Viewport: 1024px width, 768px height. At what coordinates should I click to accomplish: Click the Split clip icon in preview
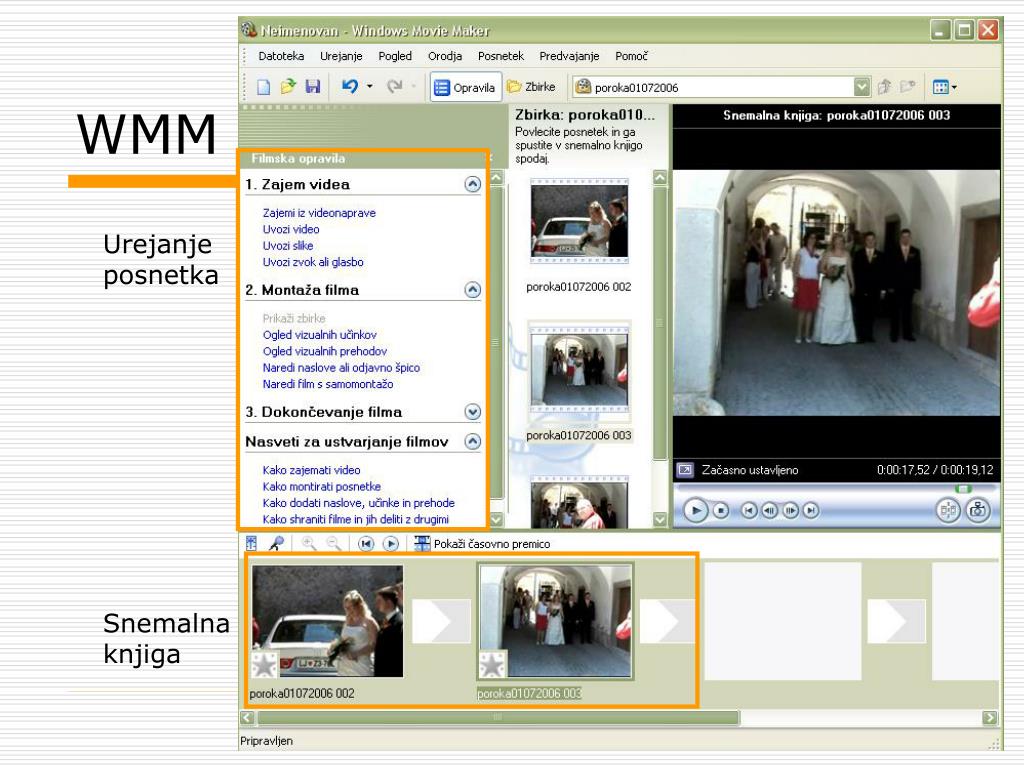948,510
